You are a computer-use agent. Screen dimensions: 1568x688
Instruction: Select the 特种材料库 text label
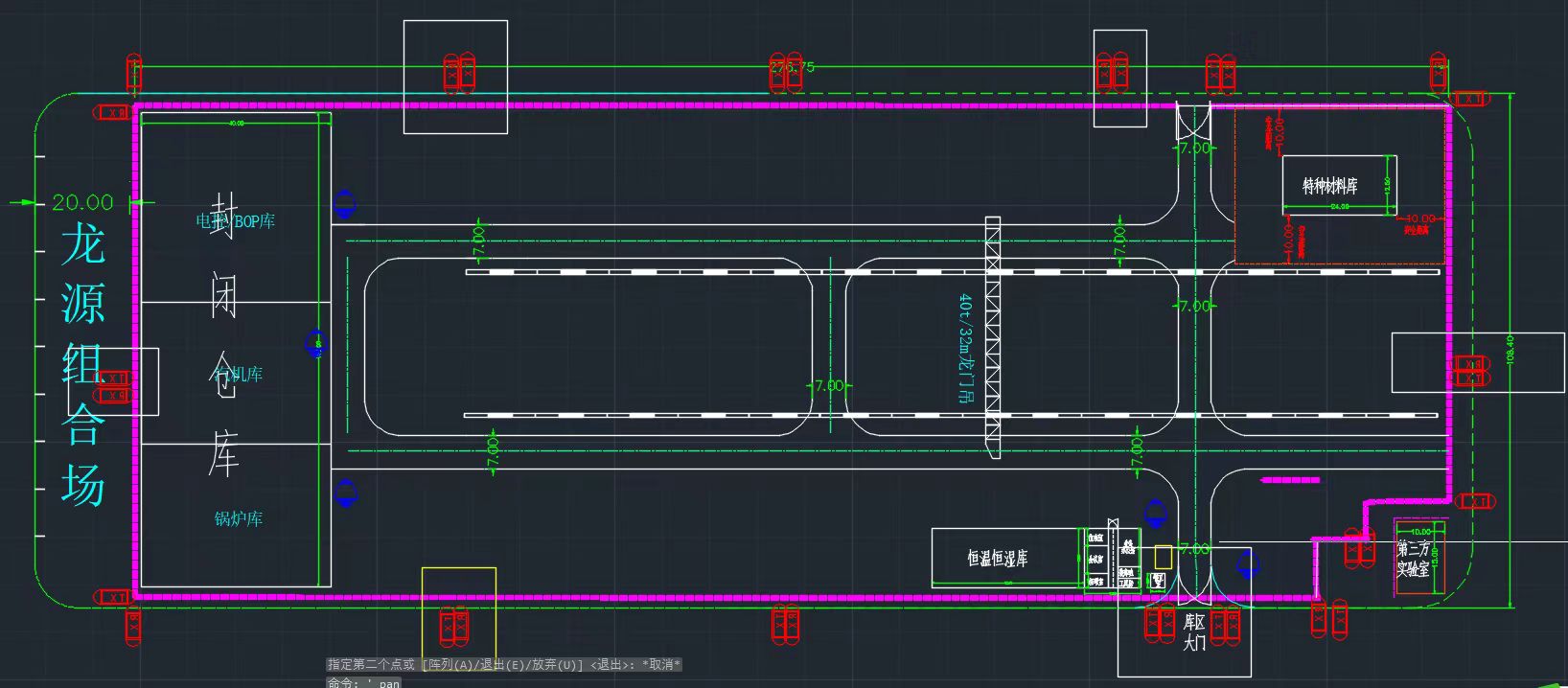click(1329, 186)
